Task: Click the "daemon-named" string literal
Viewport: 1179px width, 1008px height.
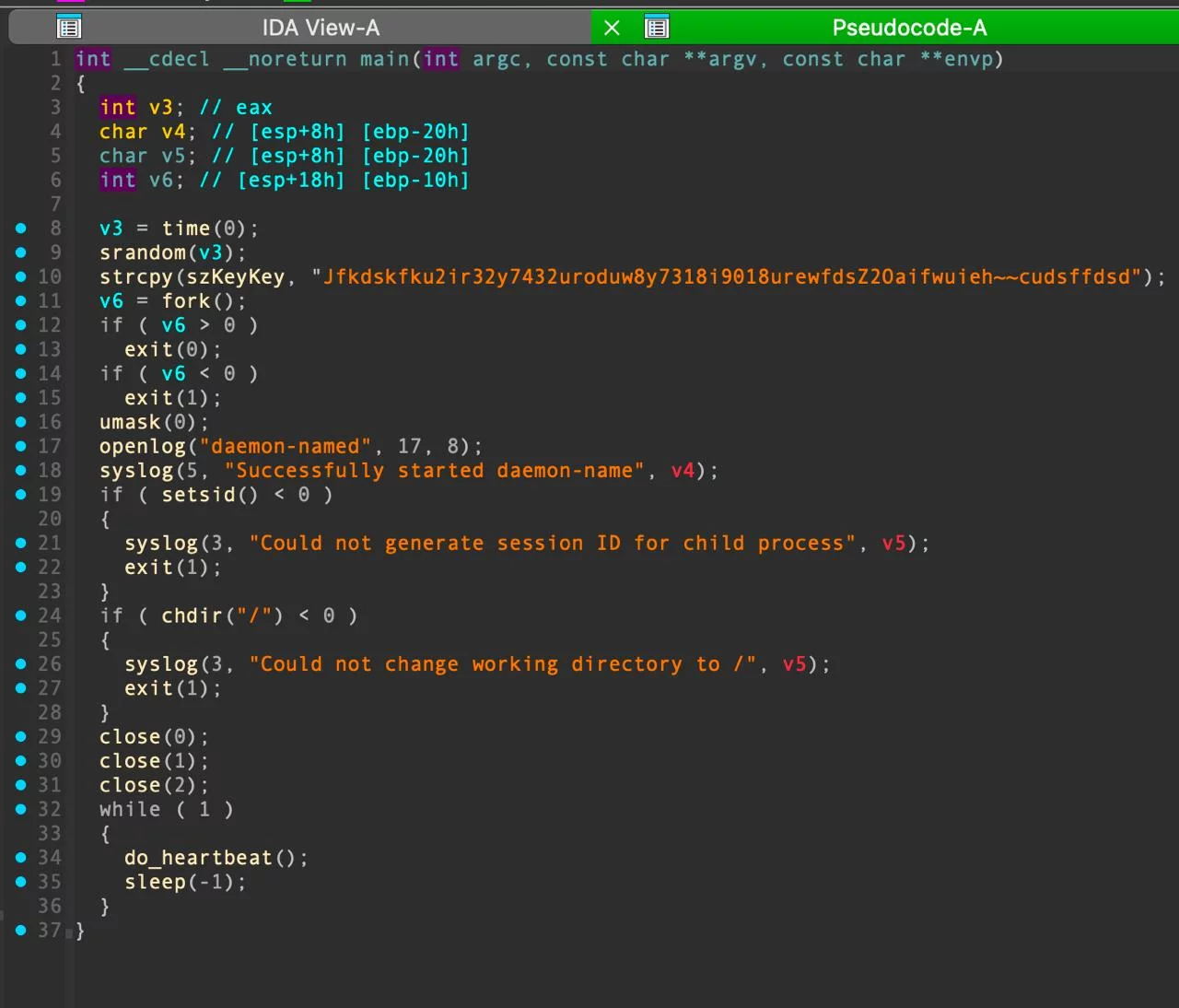Action: coord(286,446)
